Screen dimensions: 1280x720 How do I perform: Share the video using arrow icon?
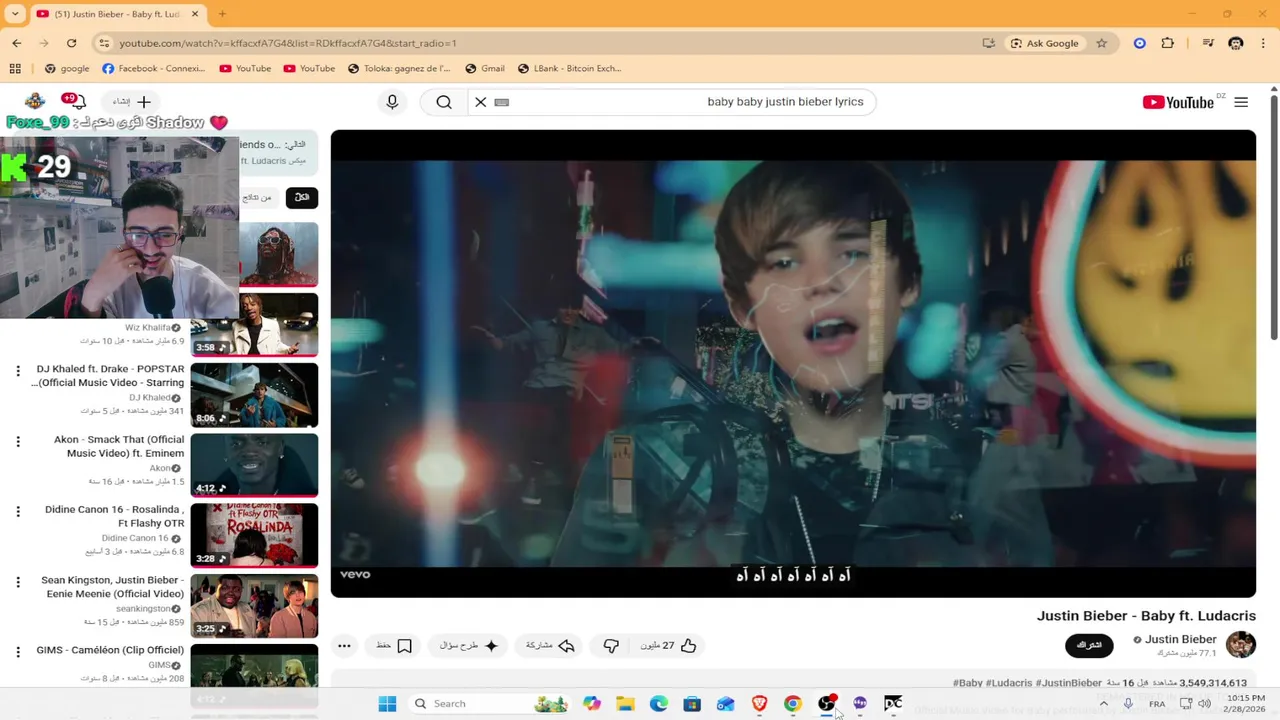click(550, 646)
